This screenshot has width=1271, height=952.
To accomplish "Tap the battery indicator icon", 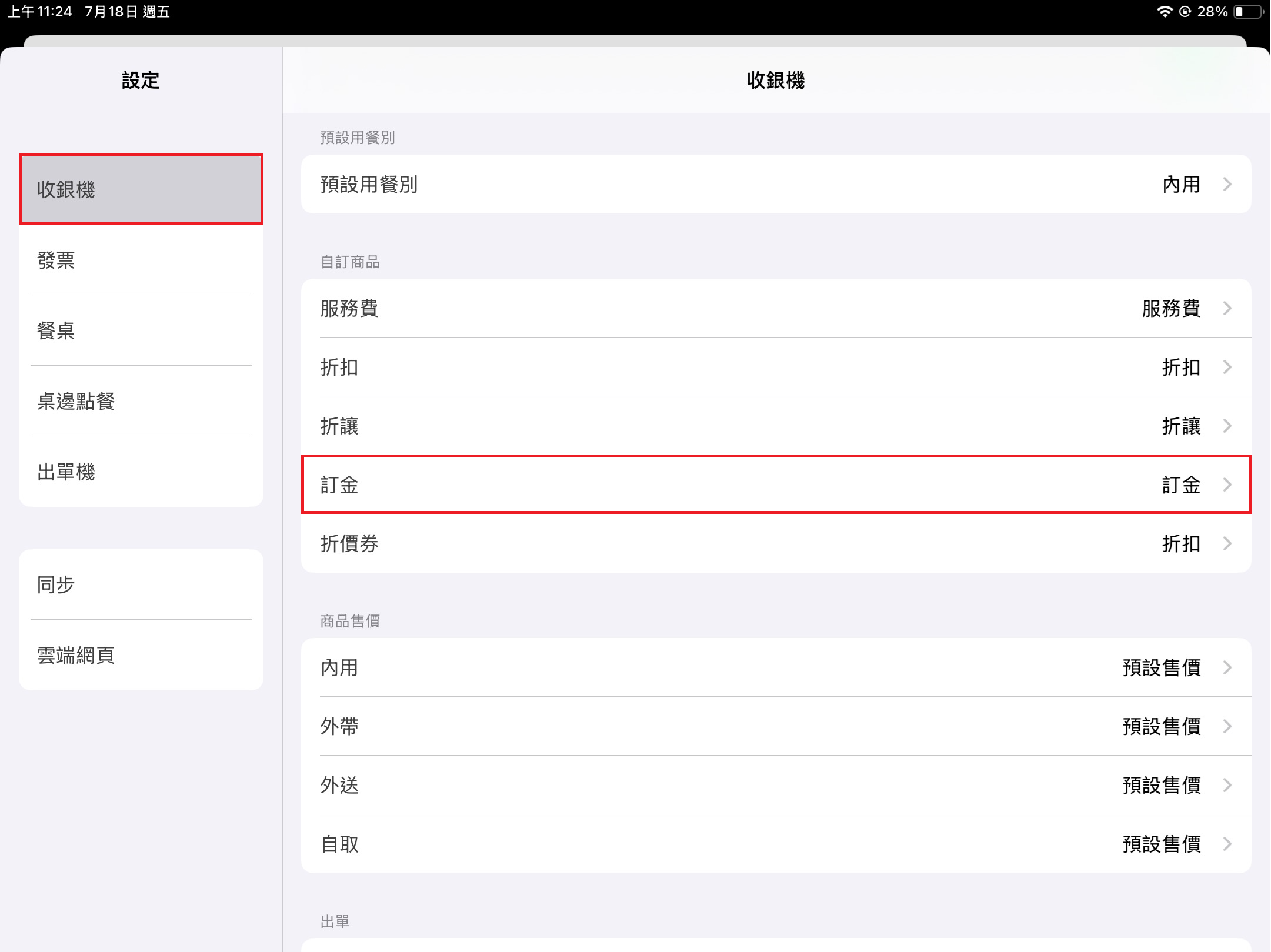I will pyautogui.click(x=1247, y=12).
